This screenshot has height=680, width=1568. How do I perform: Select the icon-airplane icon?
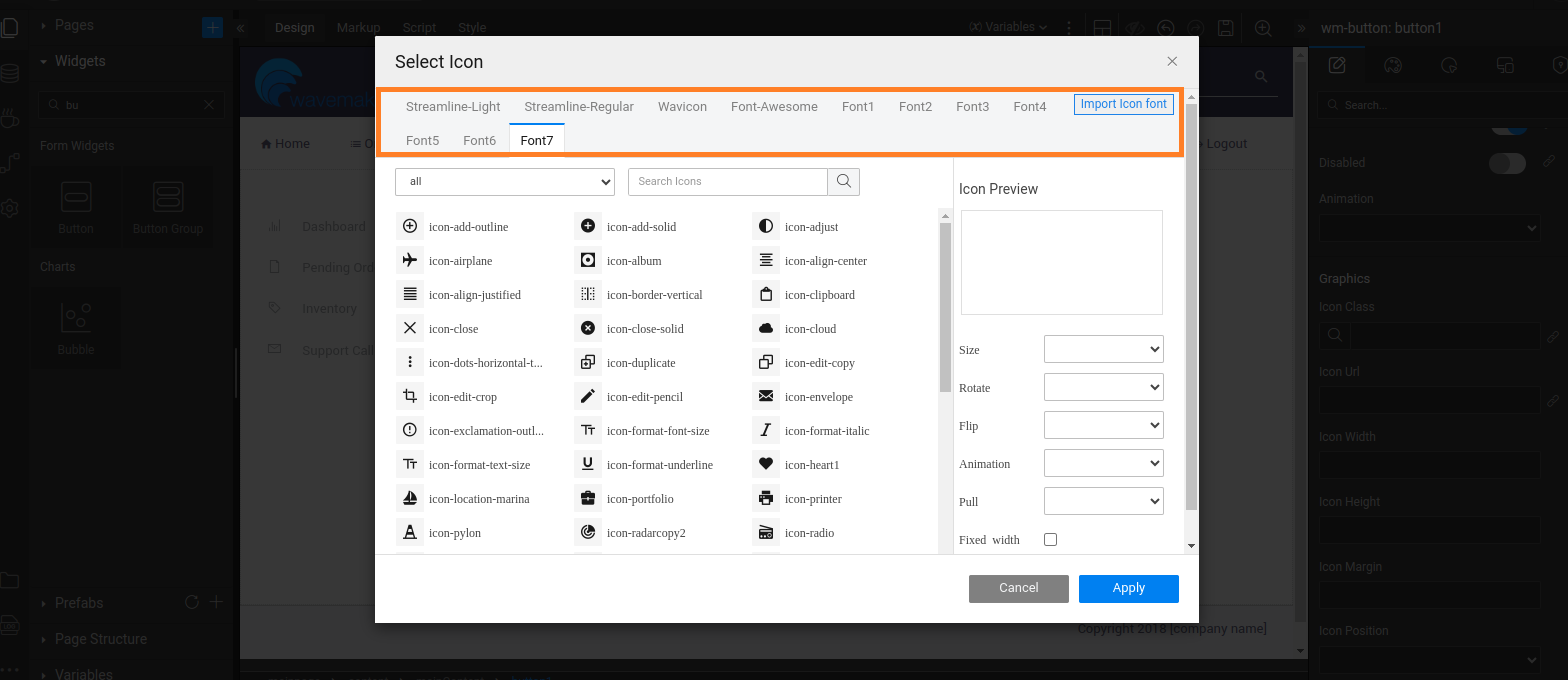pos(410,261)
